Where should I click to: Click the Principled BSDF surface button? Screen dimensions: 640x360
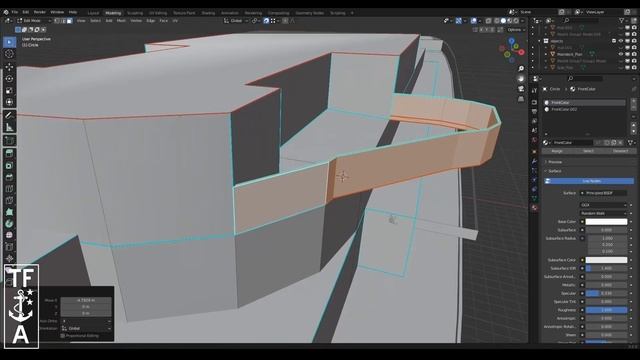[603, 193]
